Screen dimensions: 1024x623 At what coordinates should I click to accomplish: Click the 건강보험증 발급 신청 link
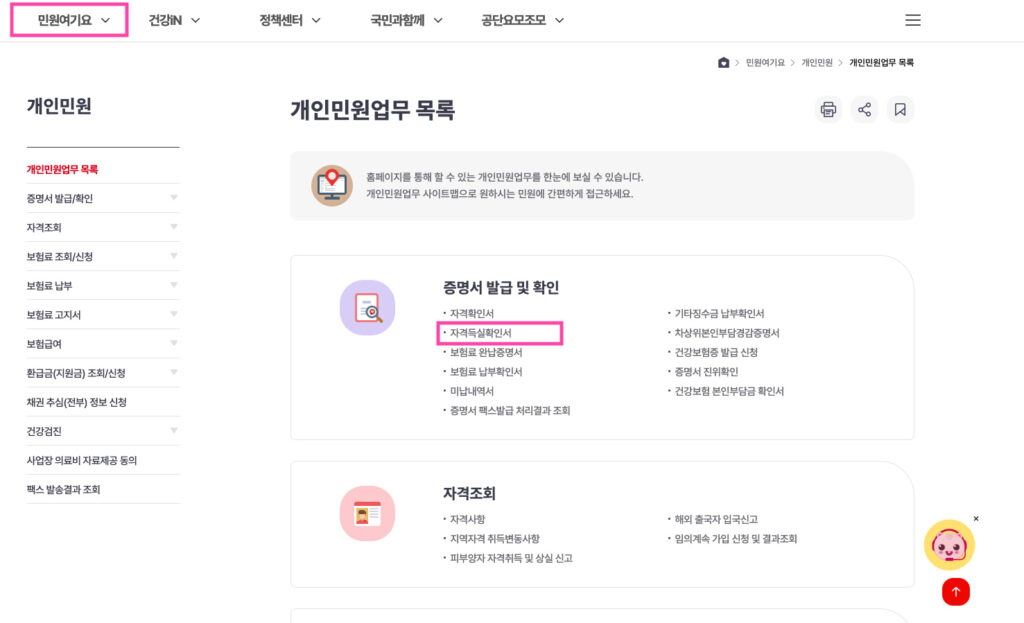(x=716, y=353)
